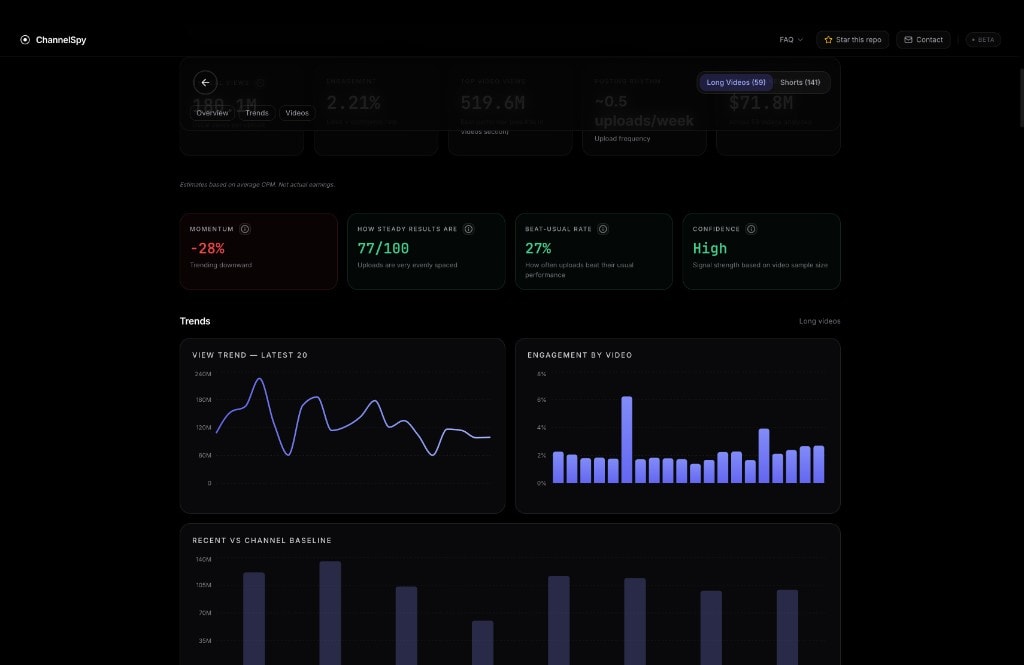Image resolution: width=1024 pixels, height=665 pixels.
Task: Click info icon beside How Steady Results Are
Action: click(468, 229)
